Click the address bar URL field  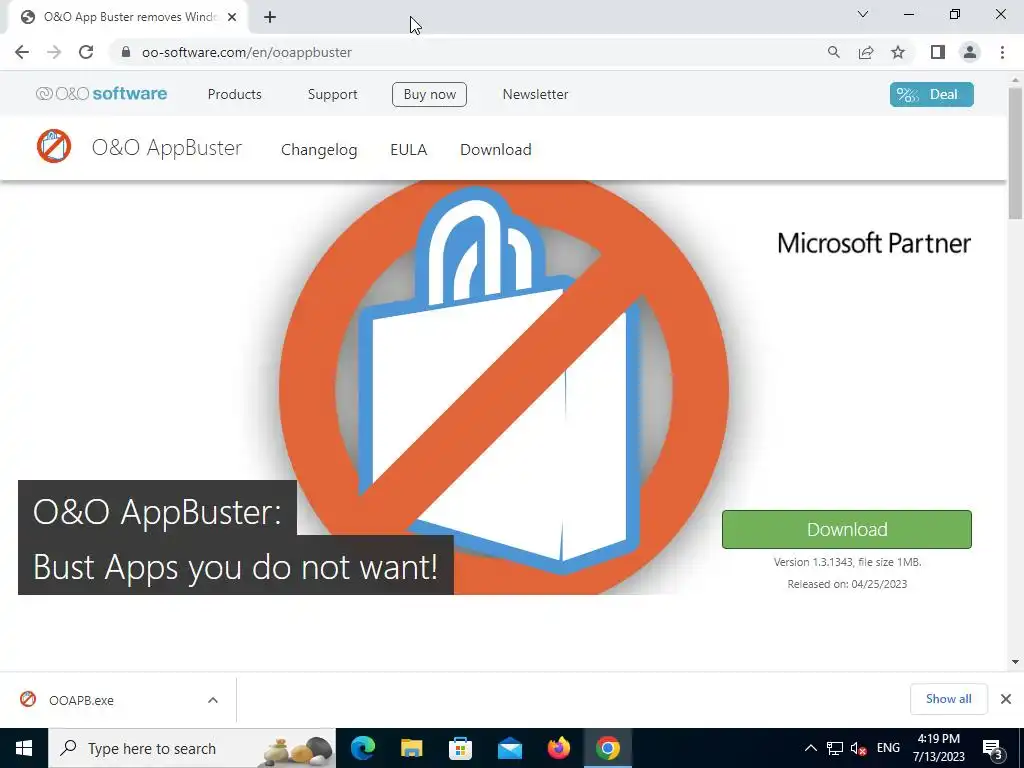coord(470,52)
